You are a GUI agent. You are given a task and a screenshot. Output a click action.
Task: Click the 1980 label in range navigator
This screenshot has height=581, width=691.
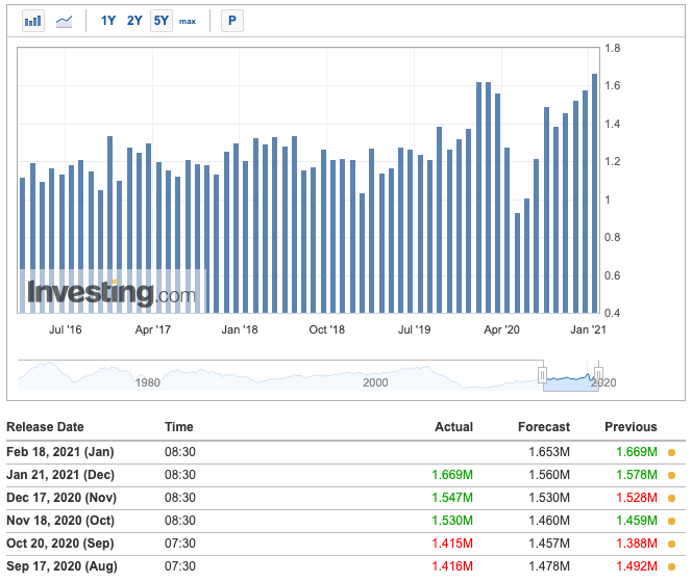[148, 383]
